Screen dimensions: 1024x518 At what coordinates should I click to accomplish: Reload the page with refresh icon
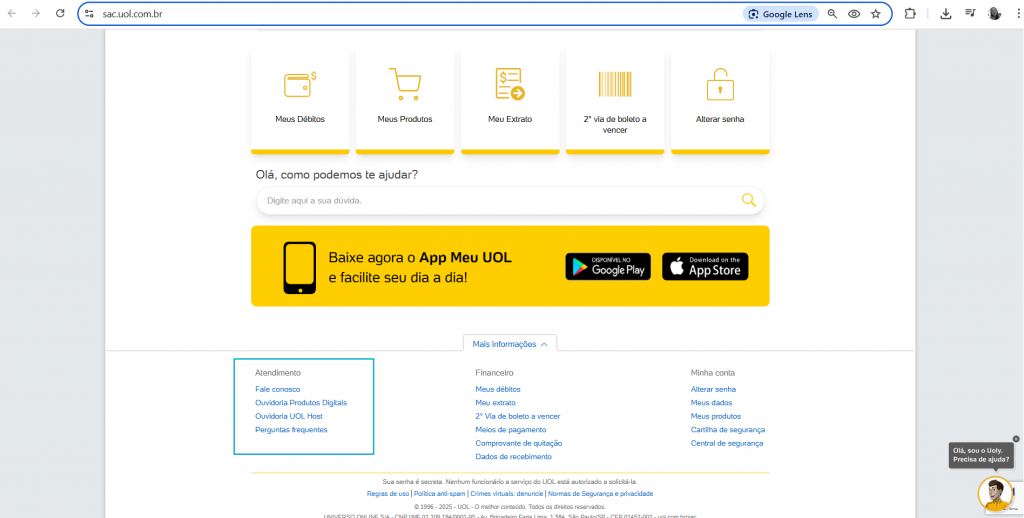point(60,14)
